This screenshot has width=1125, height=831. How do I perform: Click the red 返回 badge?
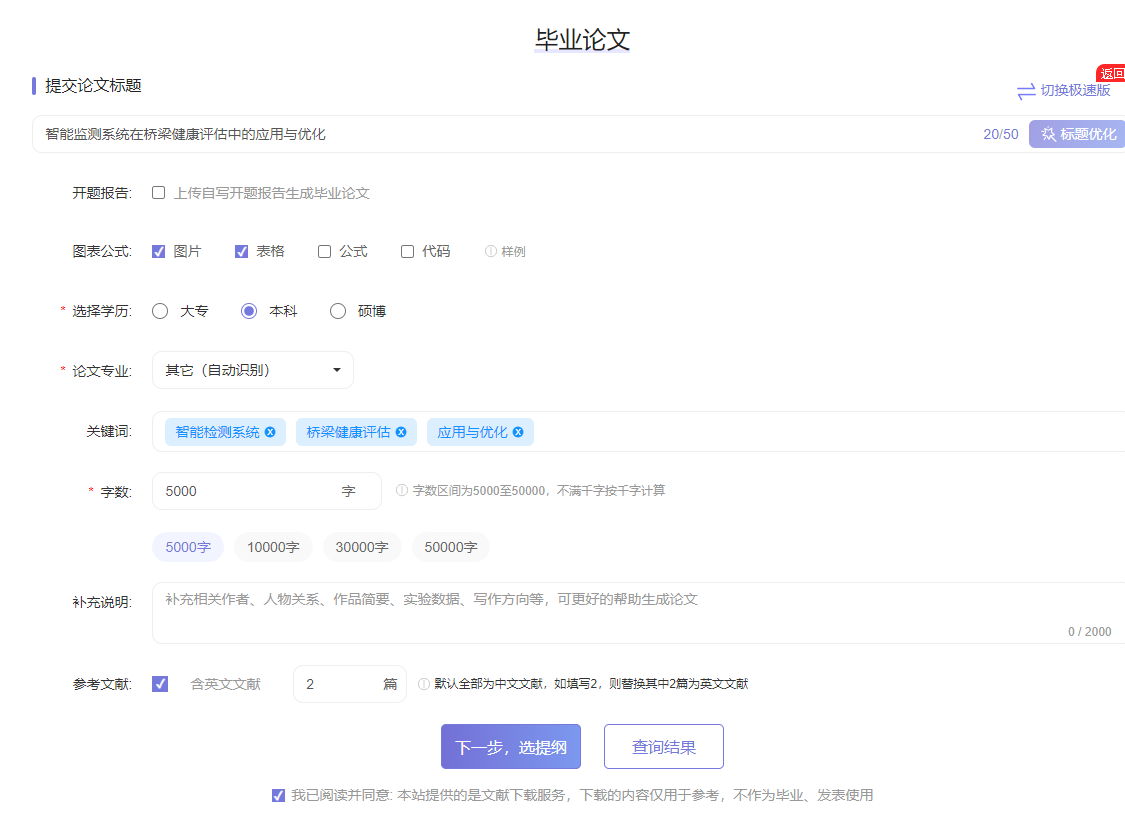tap(1111, 73)
